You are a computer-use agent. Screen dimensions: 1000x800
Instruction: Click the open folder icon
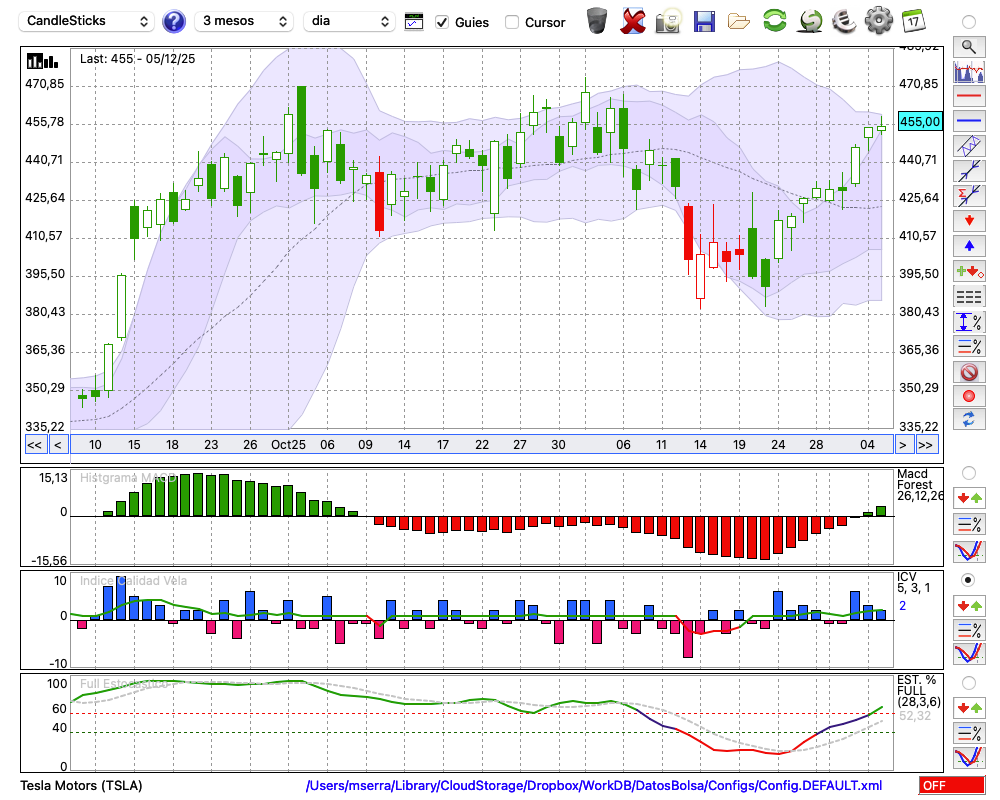(739, 22)
